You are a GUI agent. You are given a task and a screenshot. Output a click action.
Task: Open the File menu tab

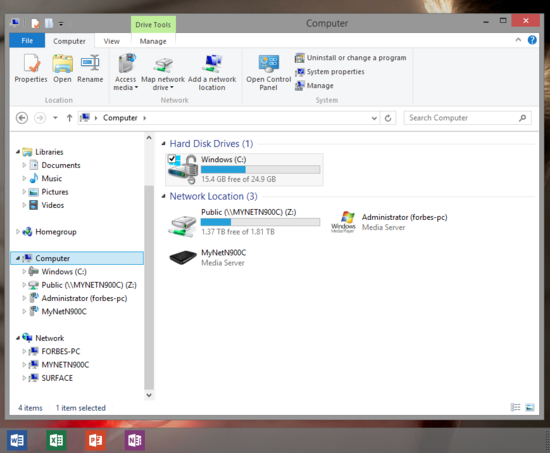27,41
